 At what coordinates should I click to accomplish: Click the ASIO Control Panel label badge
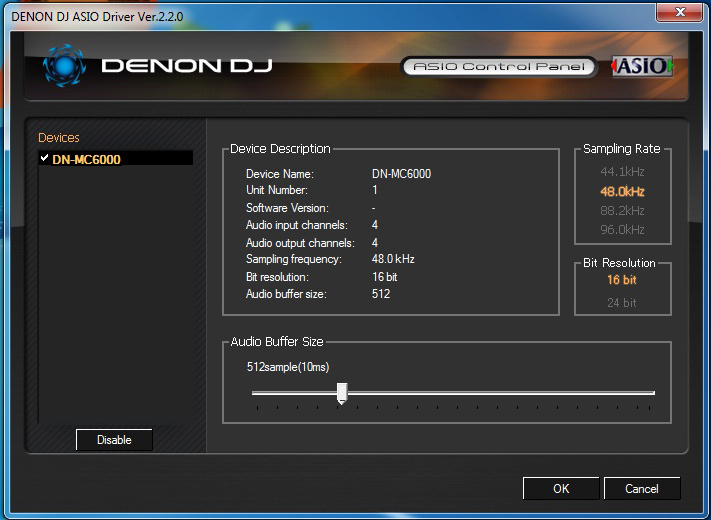click(499, 67)
